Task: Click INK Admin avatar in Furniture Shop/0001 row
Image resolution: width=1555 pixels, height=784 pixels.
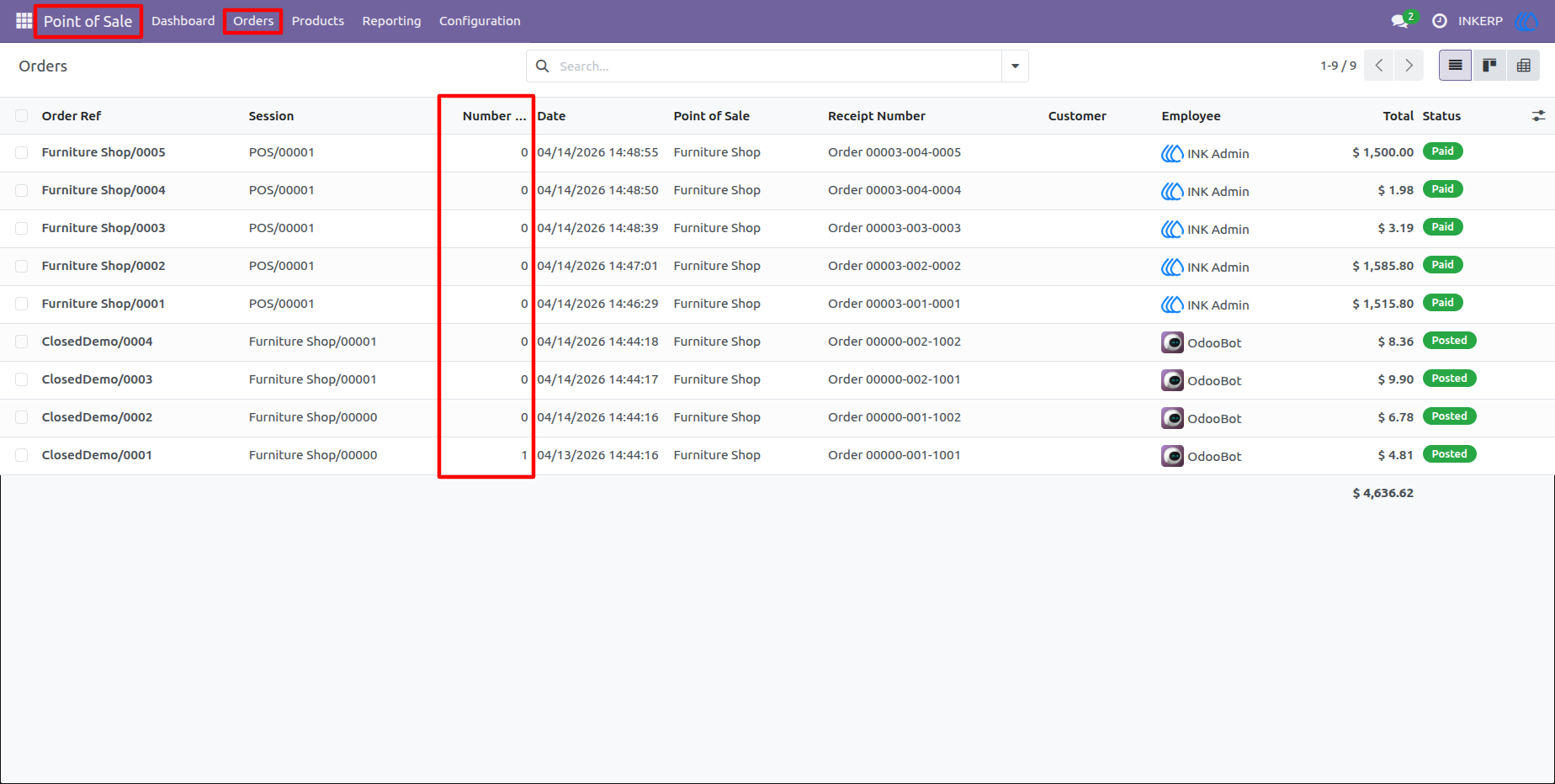Action: (1172, 305)
